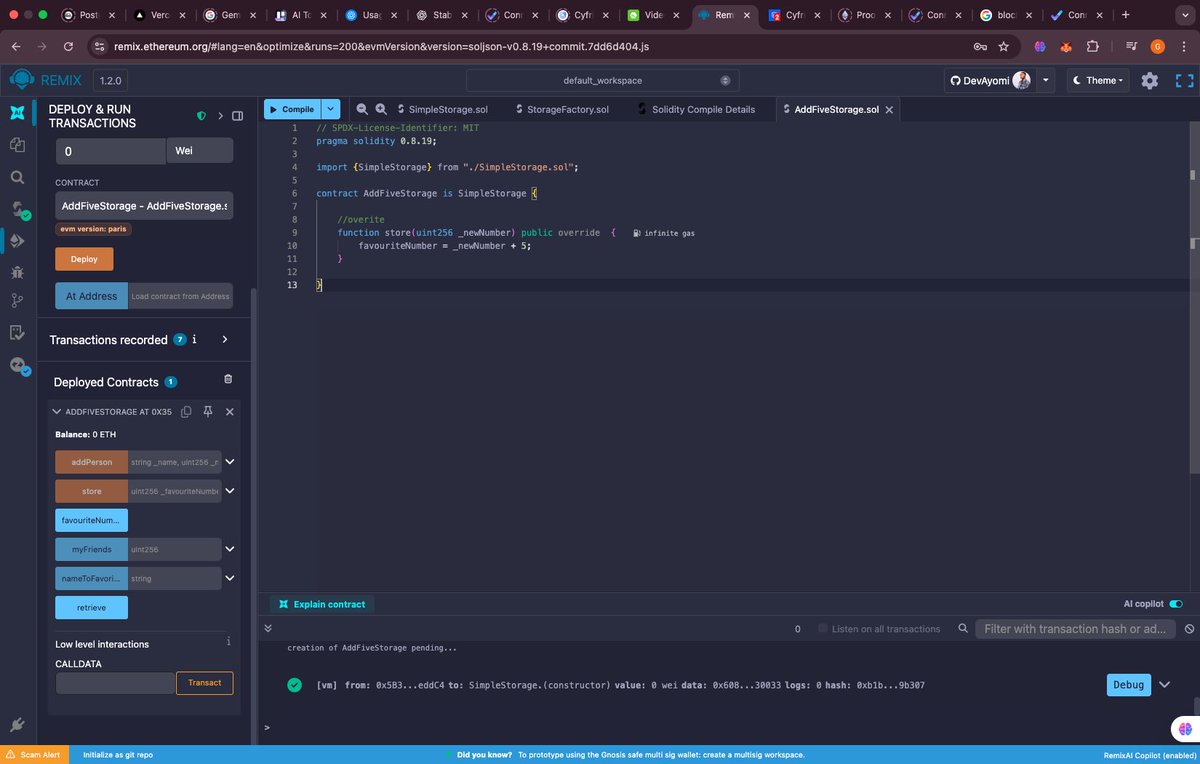Open the Search in files panel
The image size is (1200, 764).
click(x=17, y=175)
